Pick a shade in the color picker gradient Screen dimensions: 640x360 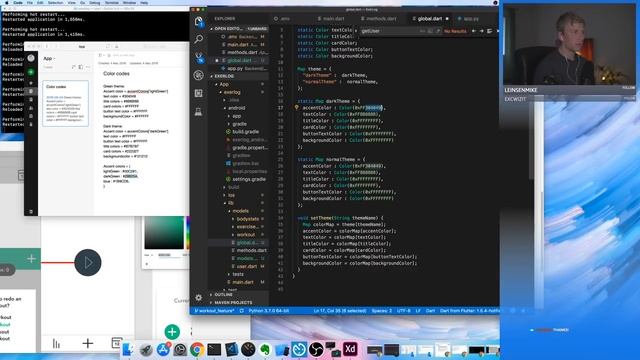(x=164, y=233)
